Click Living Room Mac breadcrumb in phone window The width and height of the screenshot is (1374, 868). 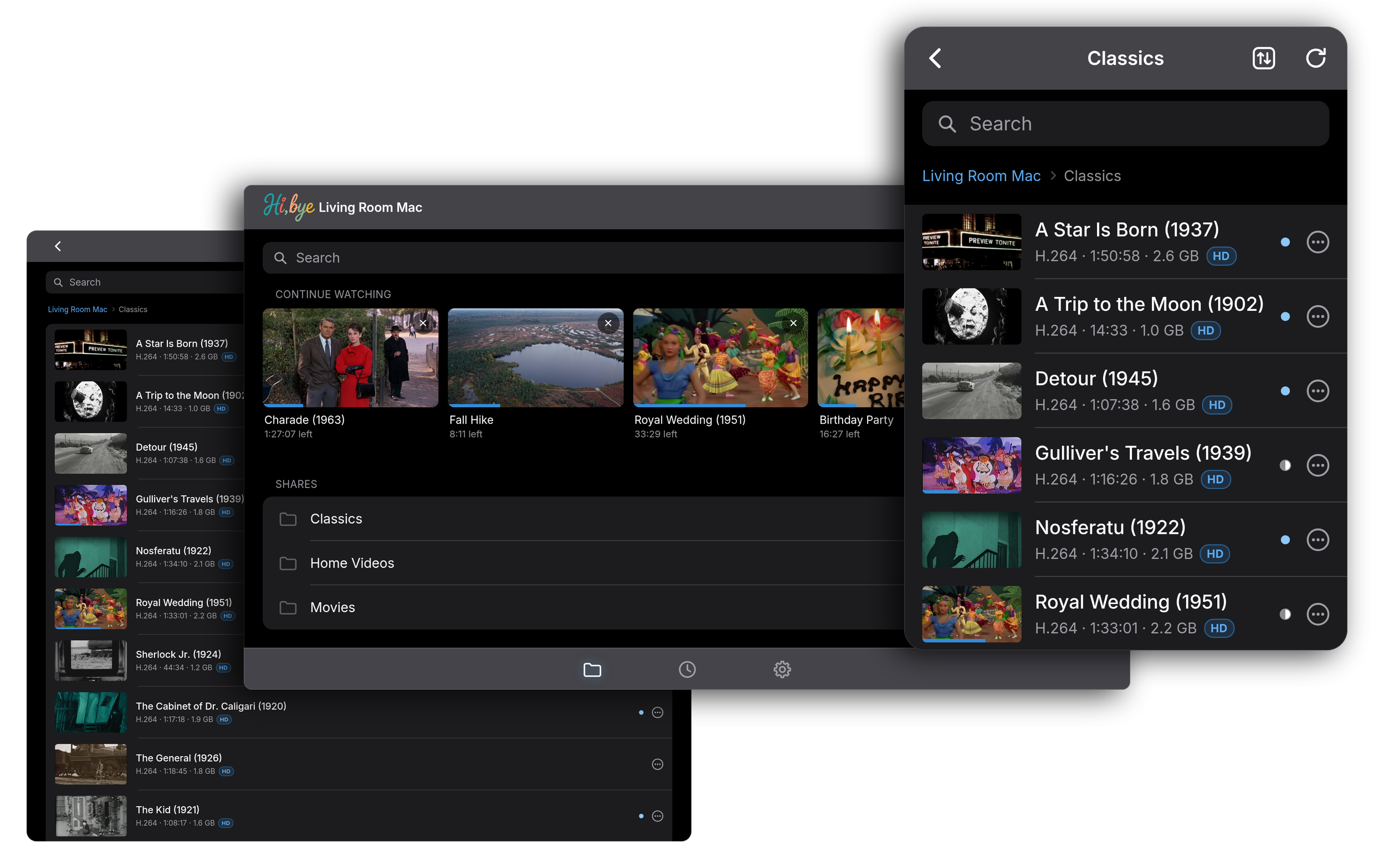[981, 176]
